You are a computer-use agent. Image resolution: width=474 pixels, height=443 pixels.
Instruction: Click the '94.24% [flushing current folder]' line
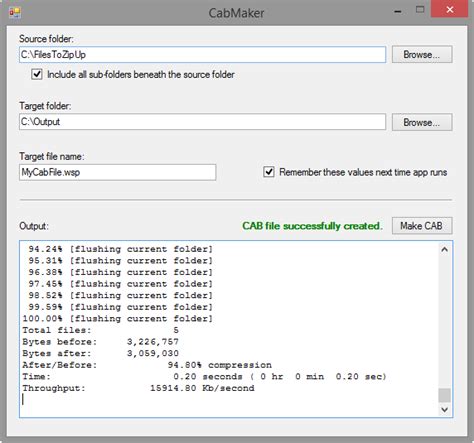[120, 249]
